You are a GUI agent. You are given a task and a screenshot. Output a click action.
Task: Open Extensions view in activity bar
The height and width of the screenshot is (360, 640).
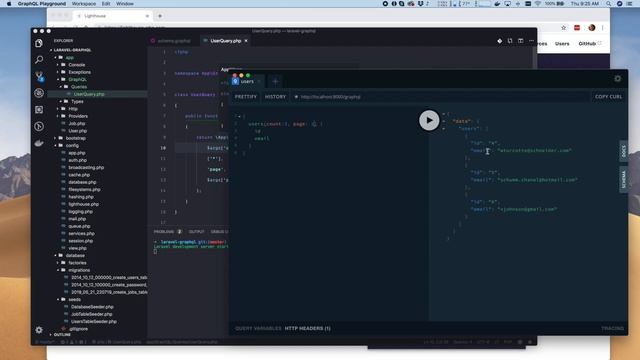point(39,110)
